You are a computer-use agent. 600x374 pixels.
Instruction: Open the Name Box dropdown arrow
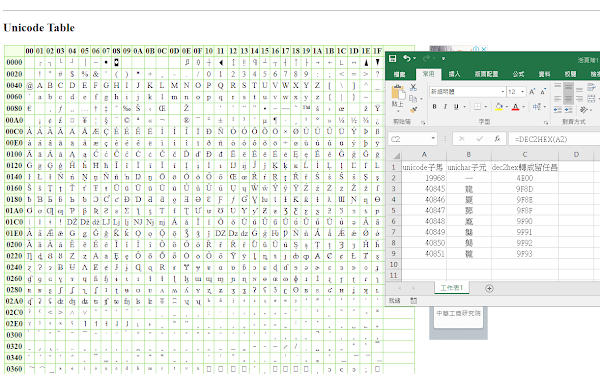point(433,139)
